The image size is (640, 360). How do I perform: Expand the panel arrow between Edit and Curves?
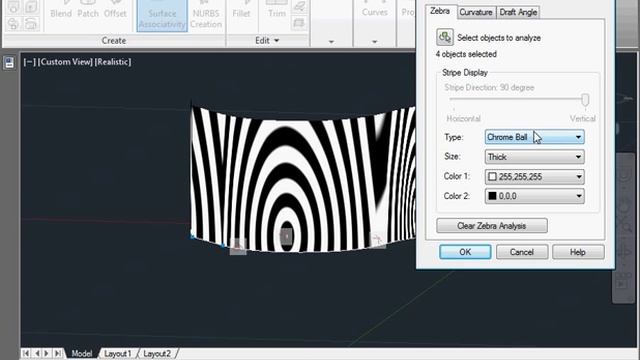331,42
